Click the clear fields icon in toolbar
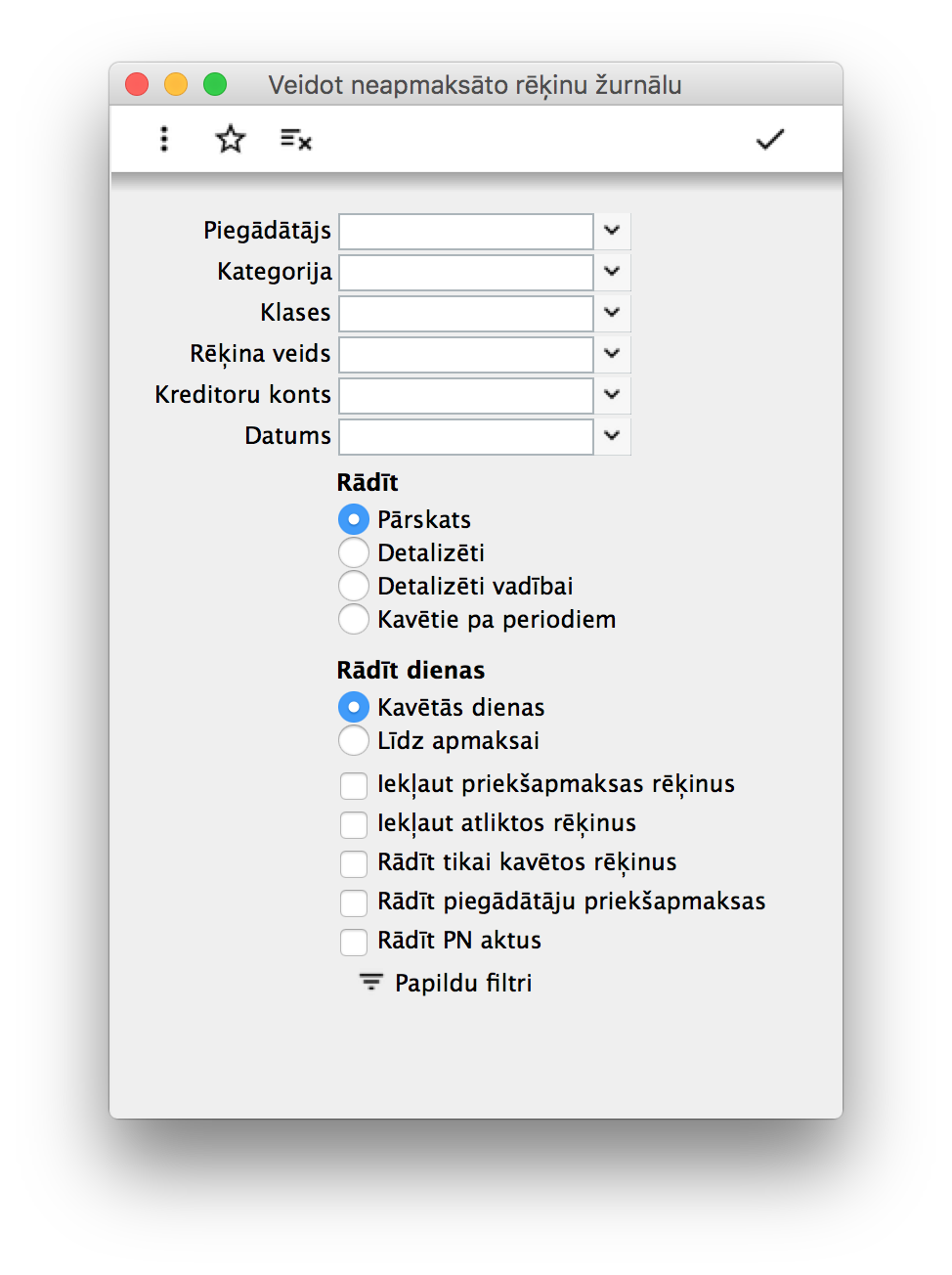 [295, 139]
